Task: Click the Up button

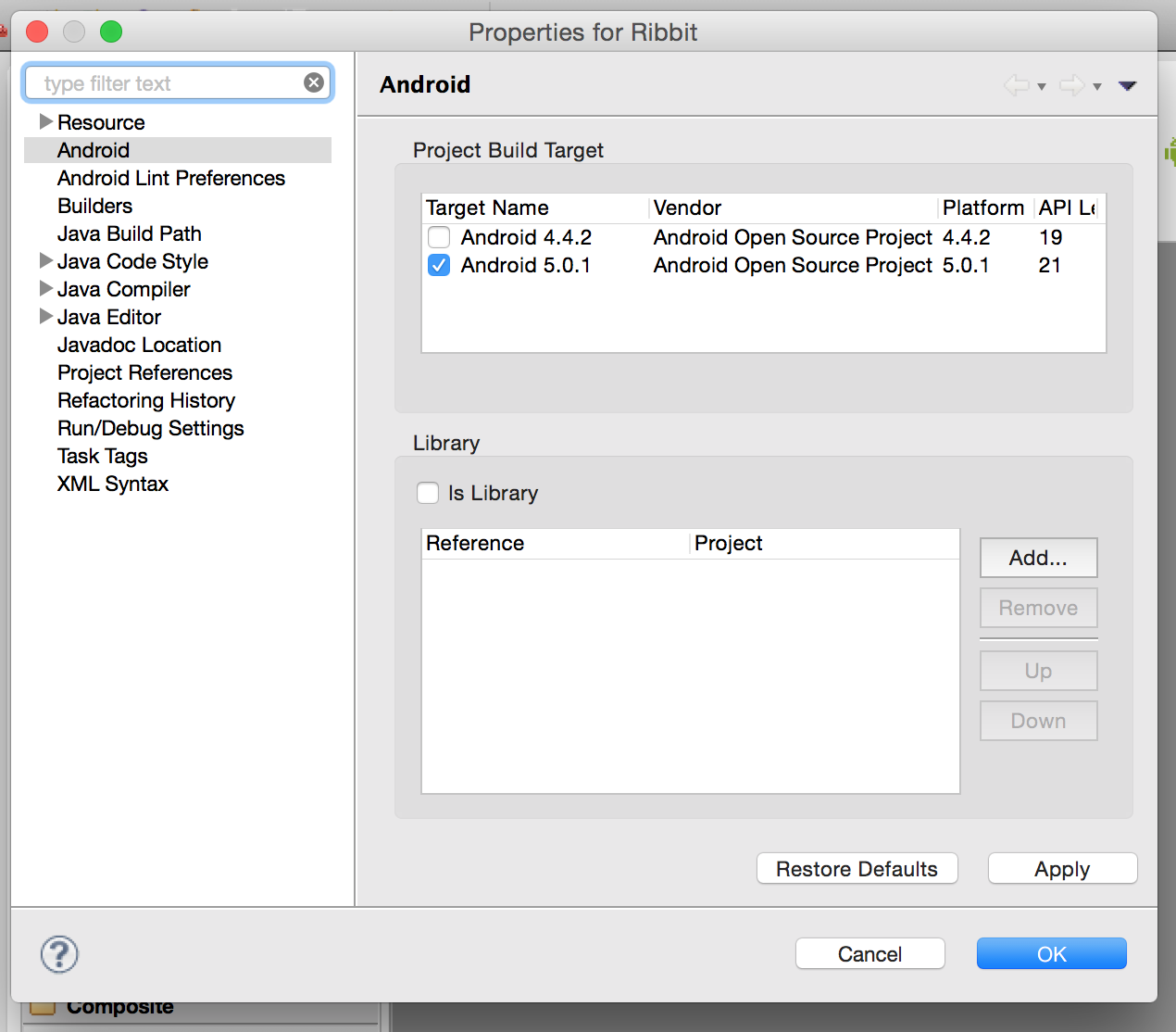Action: 1039,671
